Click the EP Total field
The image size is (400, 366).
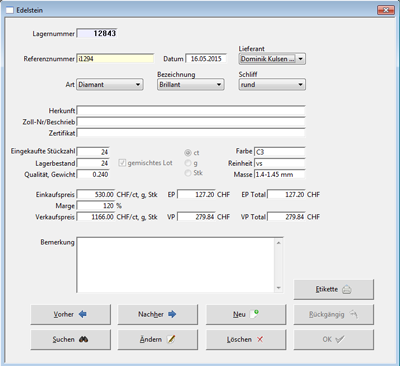click(286, 194)
